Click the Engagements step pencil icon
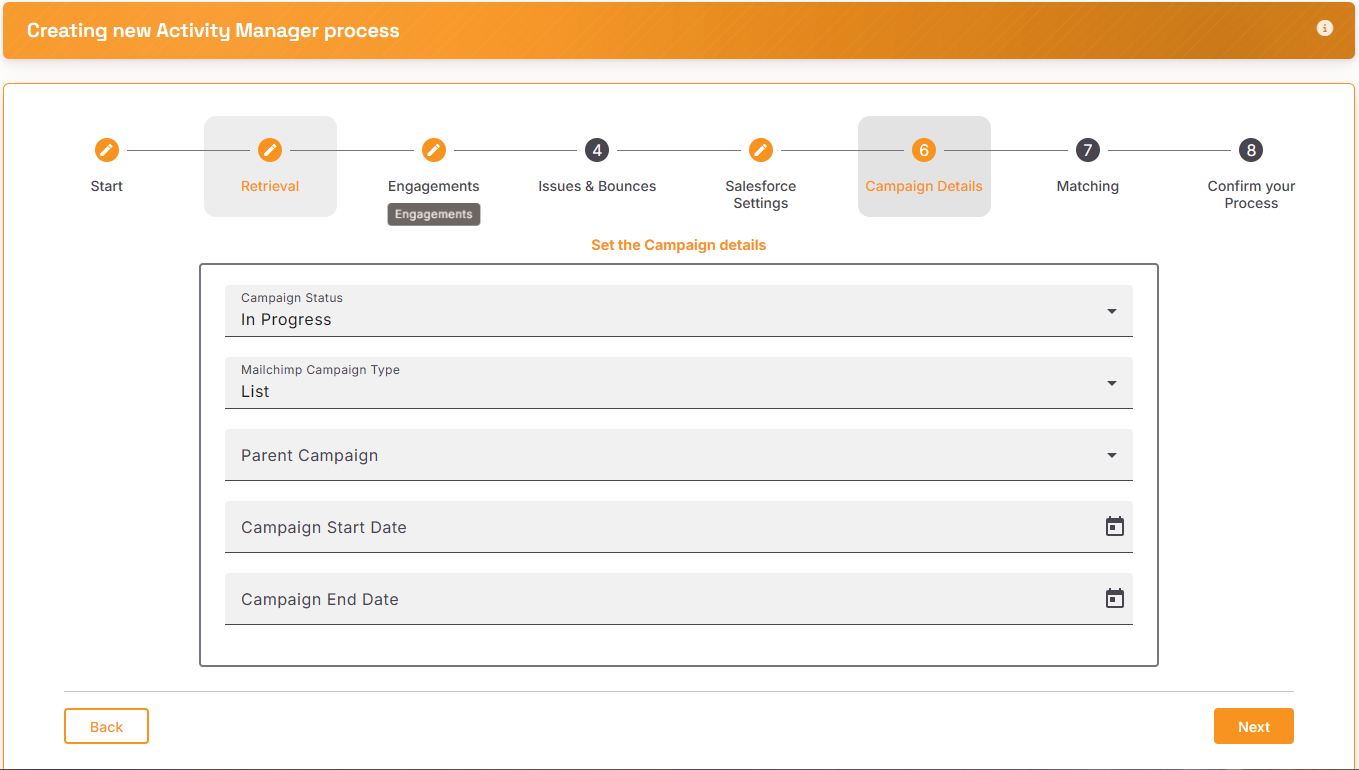Image resolution: width=1359 pixels, height=770 pixels. click(x=433, y=150)
